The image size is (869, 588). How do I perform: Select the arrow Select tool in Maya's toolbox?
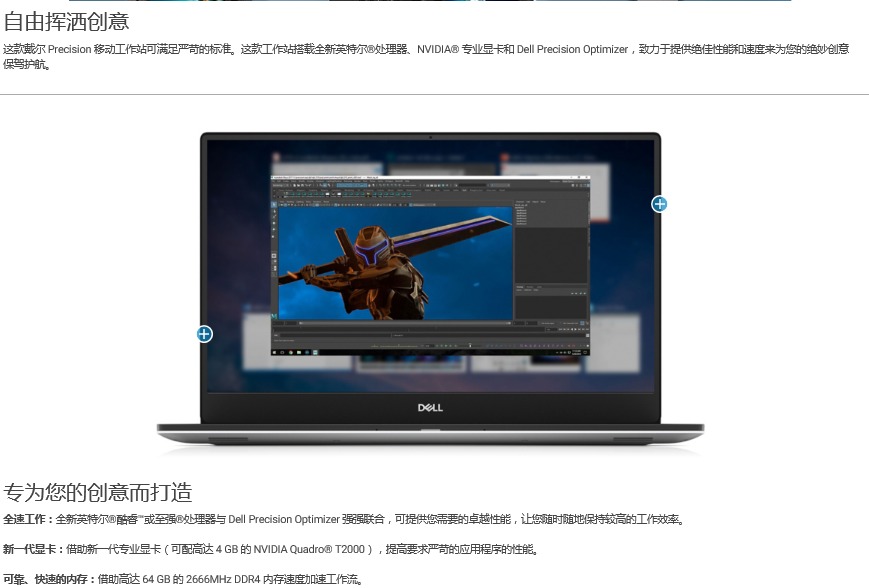pyautogui.click(x=275, y=204)
